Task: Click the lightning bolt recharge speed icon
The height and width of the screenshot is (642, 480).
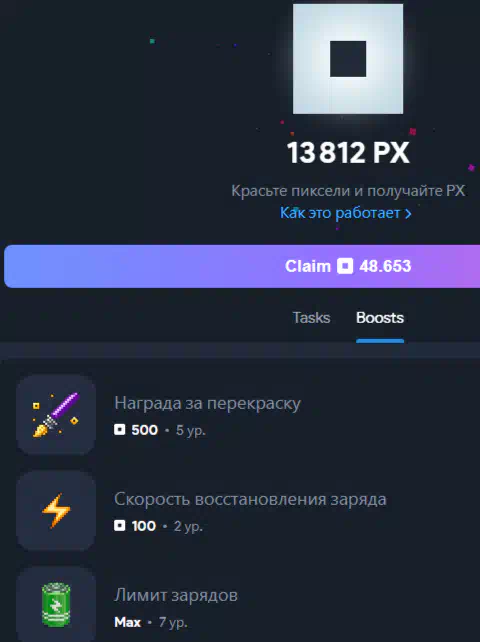Action: tap(56, 511)
